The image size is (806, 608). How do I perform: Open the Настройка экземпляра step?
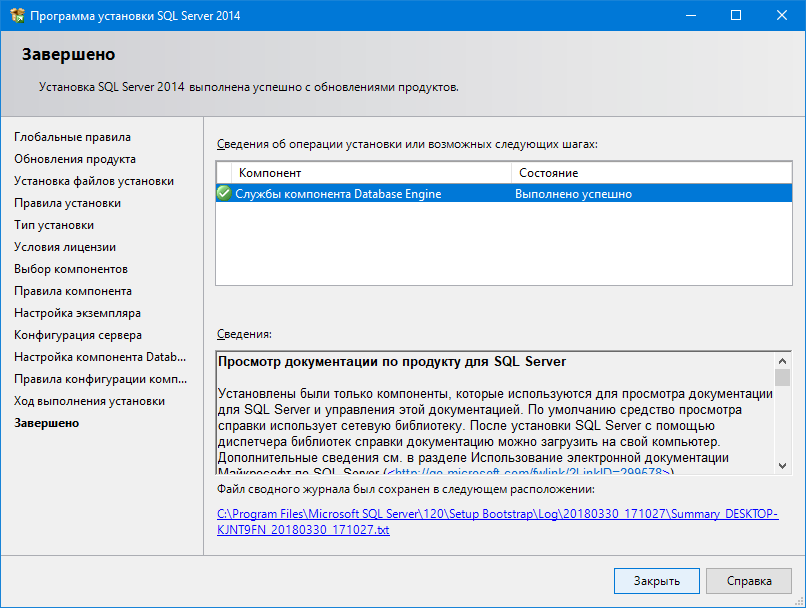[x=77, y=313]
